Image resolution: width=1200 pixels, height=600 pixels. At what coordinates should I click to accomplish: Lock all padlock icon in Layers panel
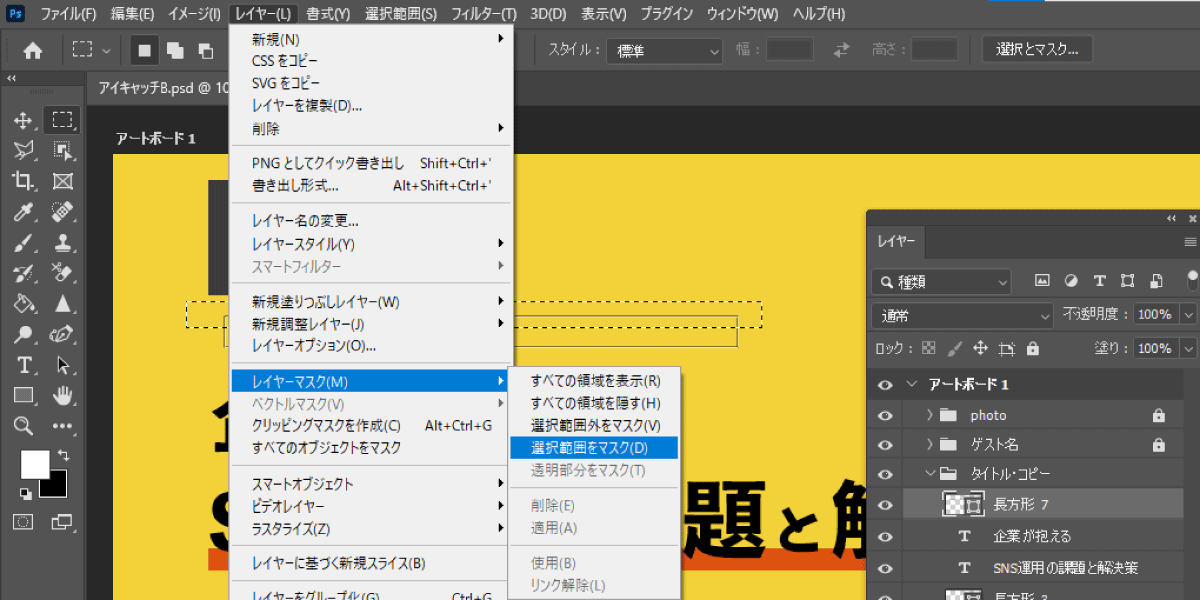click(x=1032, y=348)
